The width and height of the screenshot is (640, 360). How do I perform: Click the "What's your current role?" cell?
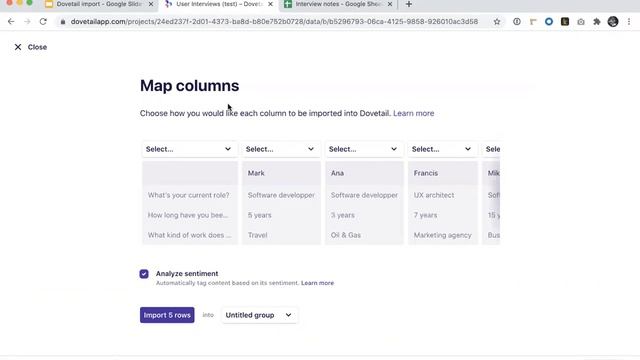point(189,195)
